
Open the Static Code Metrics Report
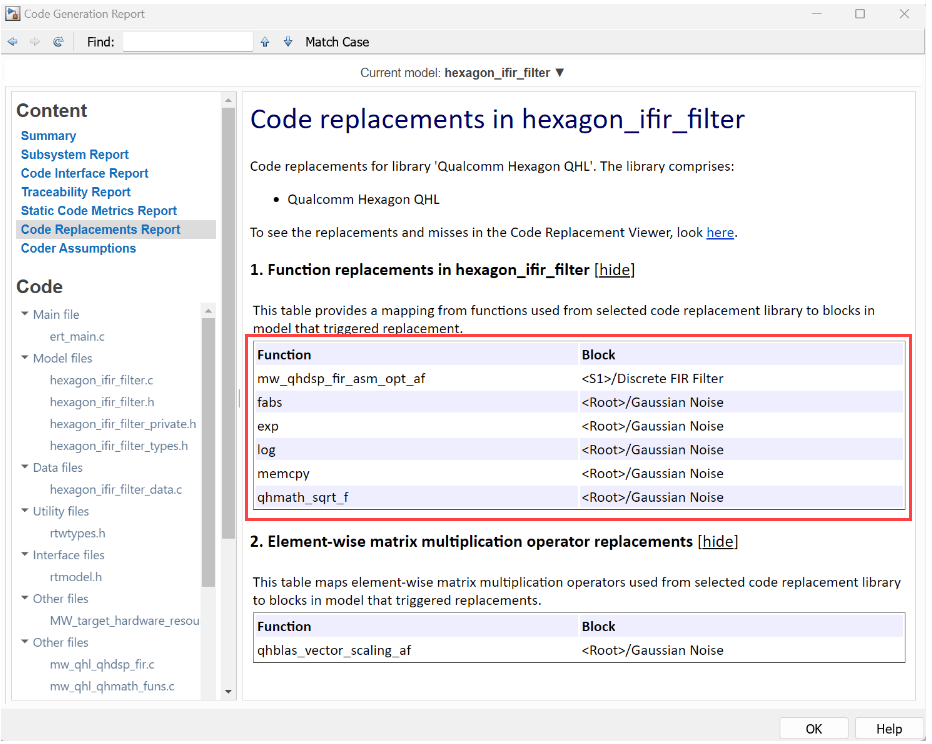pyautogui.click(x=98, y=210)
